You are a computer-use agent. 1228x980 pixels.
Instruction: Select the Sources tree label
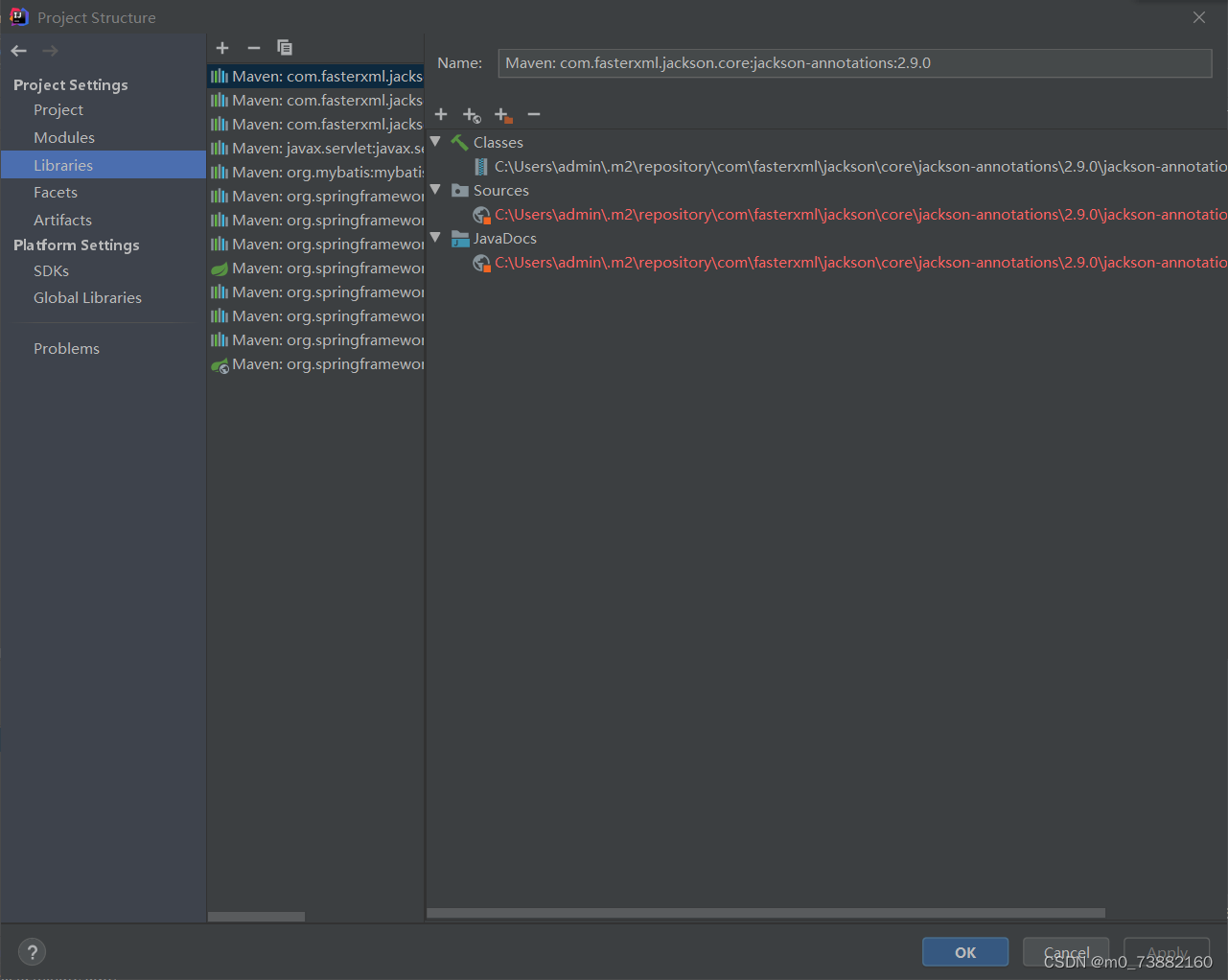(x=501, y=191)
